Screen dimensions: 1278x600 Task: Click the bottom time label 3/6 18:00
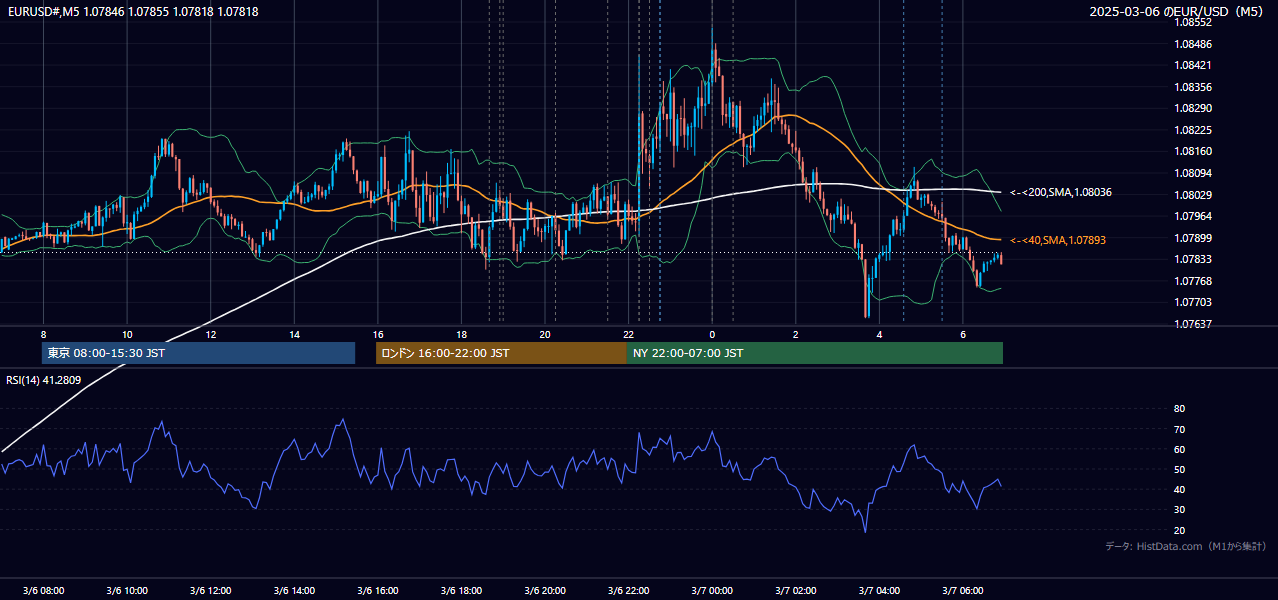tap(461, 590)
